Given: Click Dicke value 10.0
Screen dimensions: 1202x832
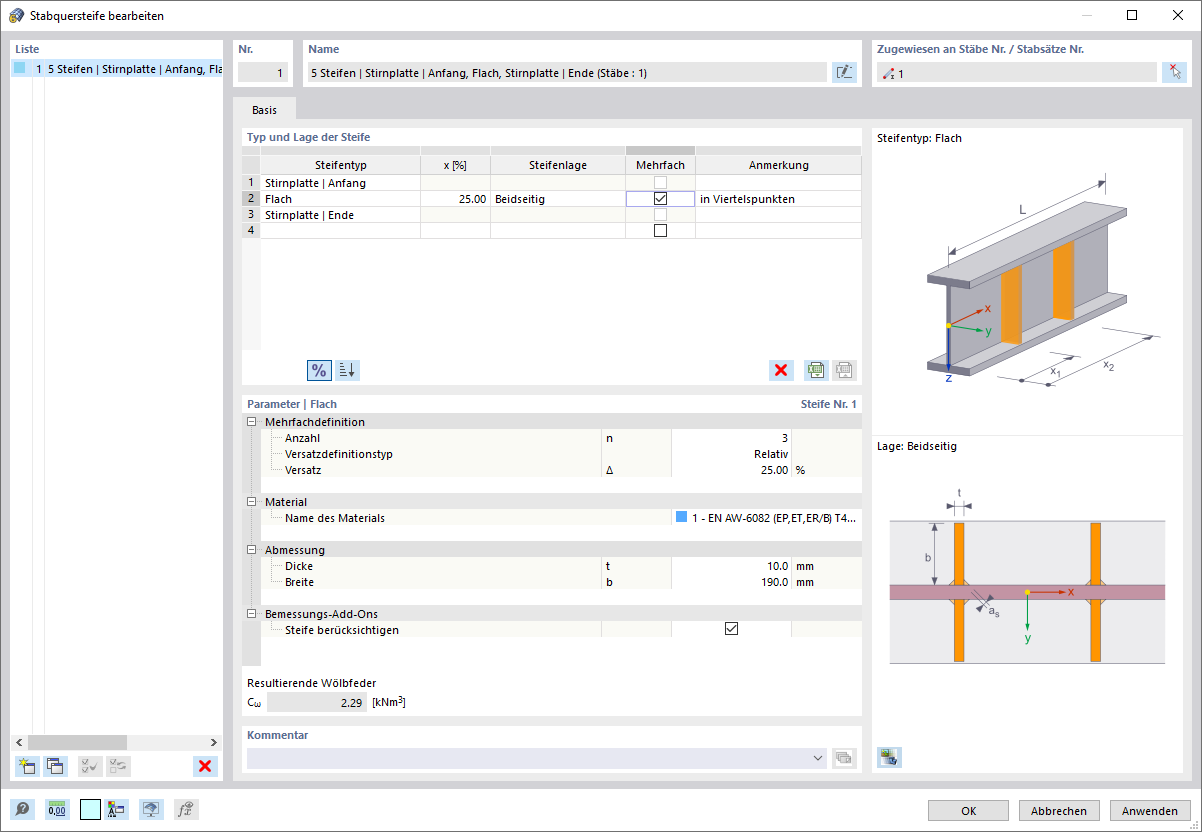Looking at the screenshot, I should (731, 566).
